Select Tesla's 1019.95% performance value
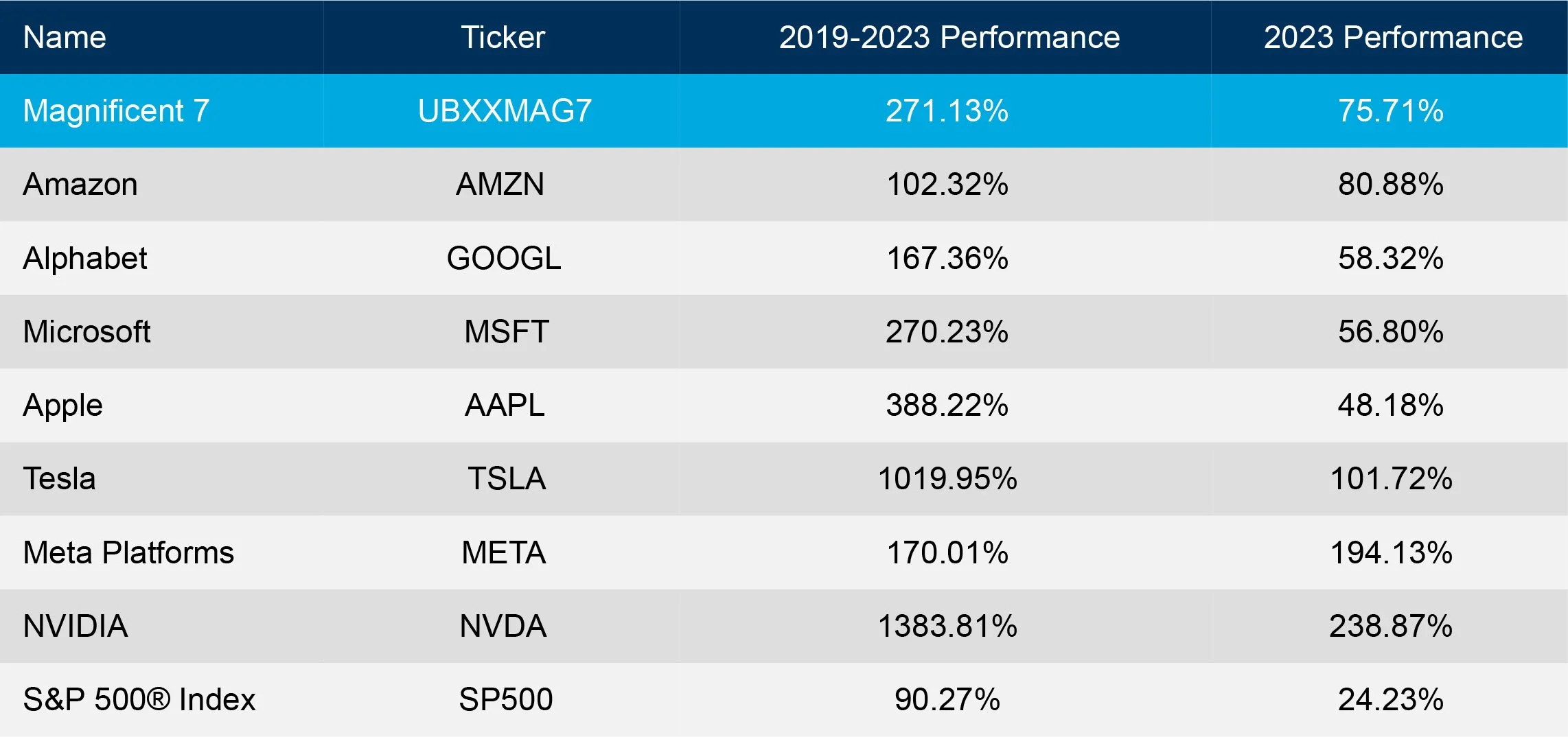 point(947,478)
